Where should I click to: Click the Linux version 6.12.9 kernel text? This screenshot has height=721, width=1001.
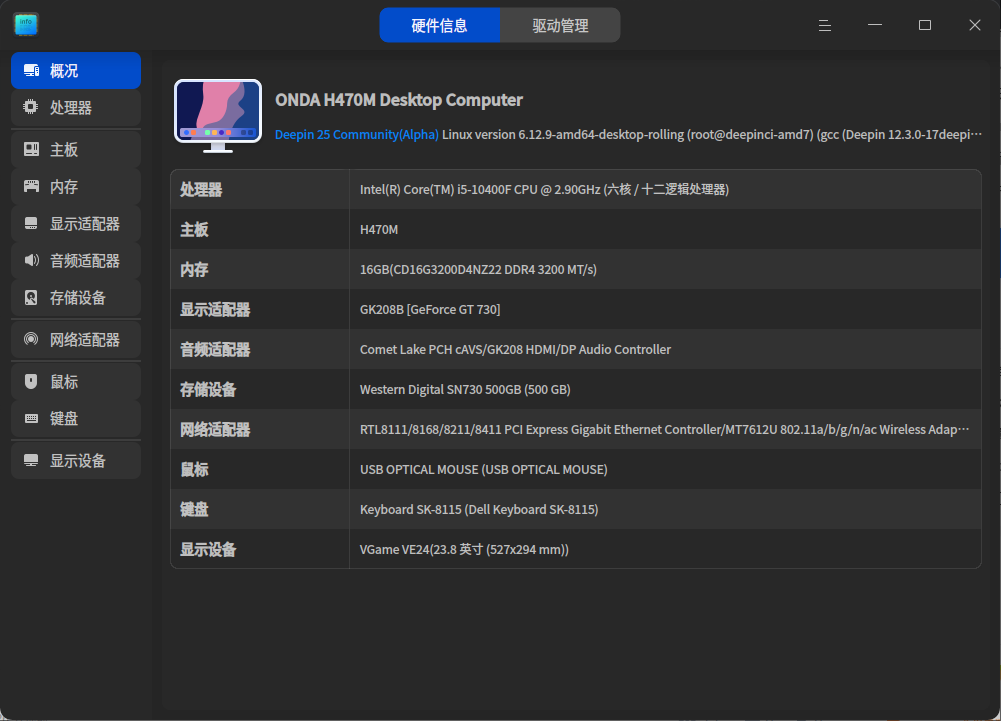712,135
